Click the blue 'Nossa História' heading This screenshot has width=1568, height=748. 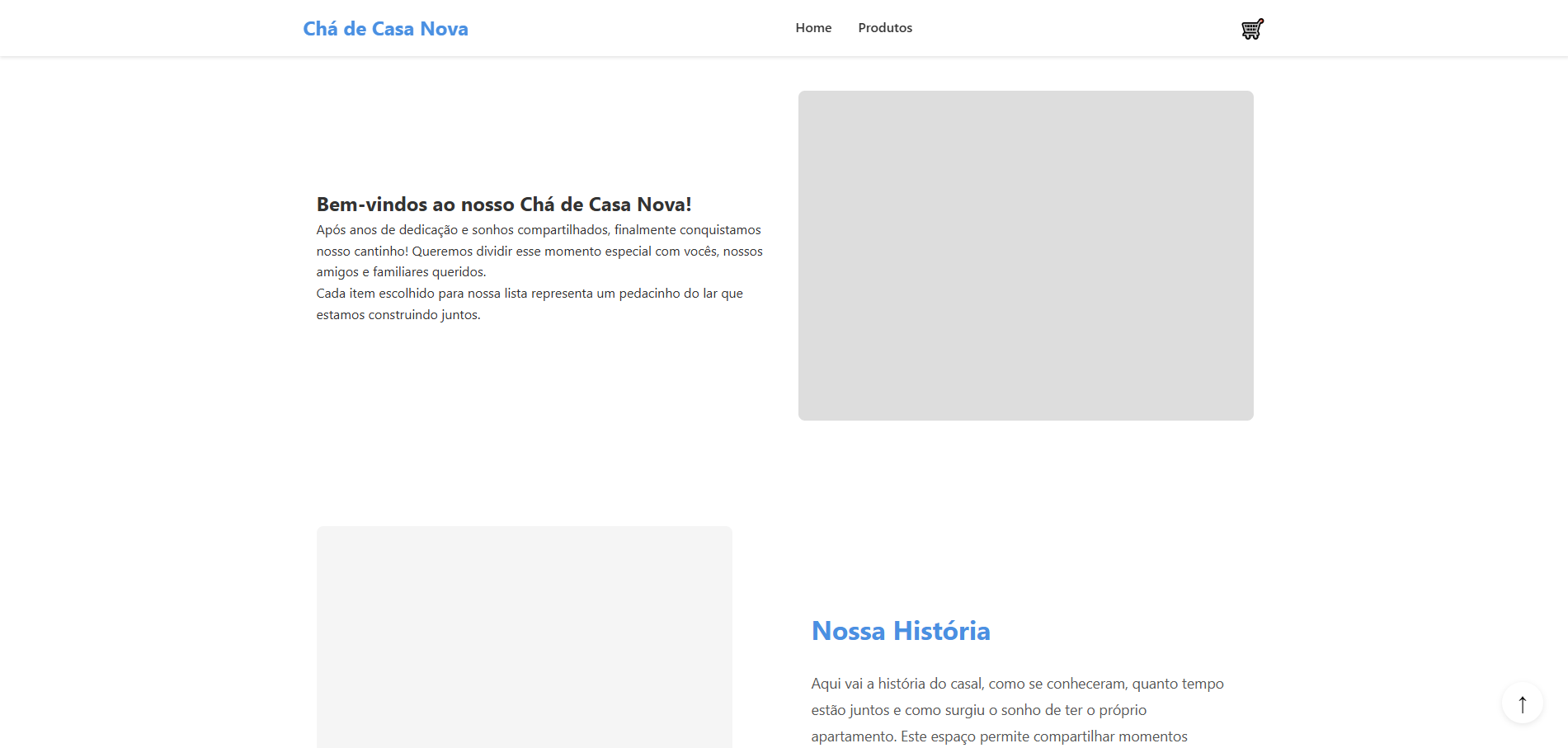click(900, 631)
